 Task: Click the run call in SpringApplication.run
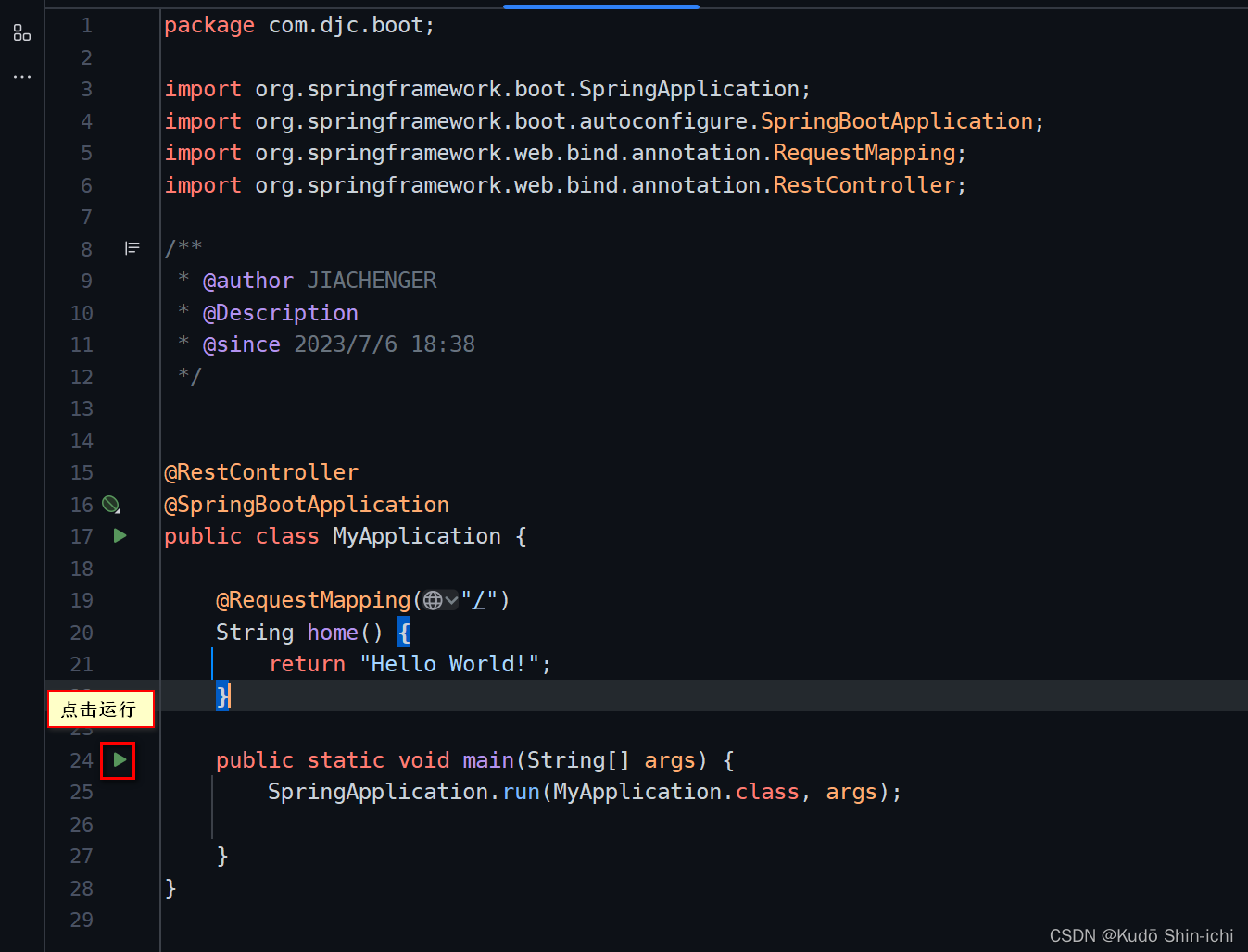[521, 792]
